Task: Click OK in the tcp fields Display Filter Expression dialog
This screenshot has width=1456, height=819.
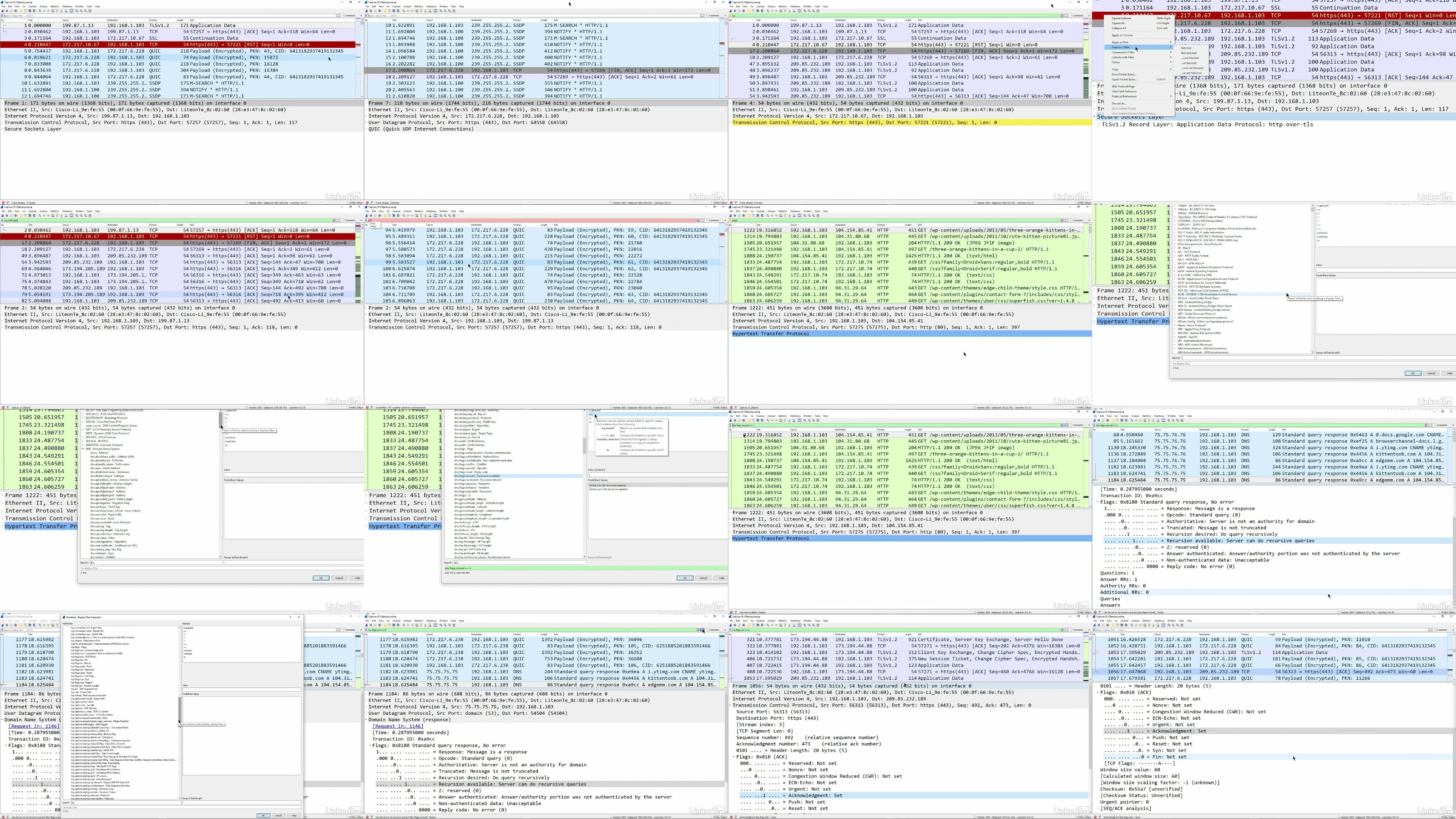Action: [x=263, y=816]
